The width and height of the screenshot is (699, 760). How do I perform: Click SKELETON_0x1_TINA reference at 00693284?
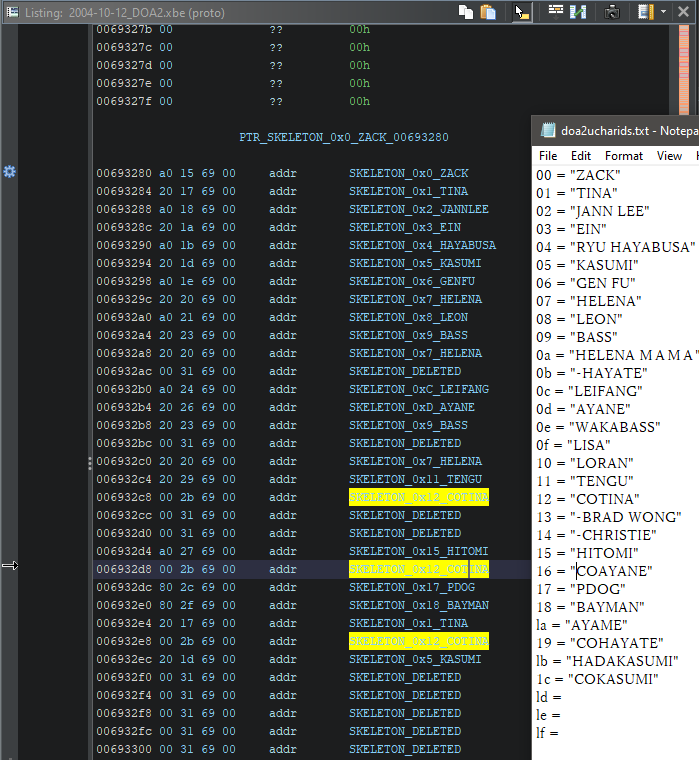408,191
